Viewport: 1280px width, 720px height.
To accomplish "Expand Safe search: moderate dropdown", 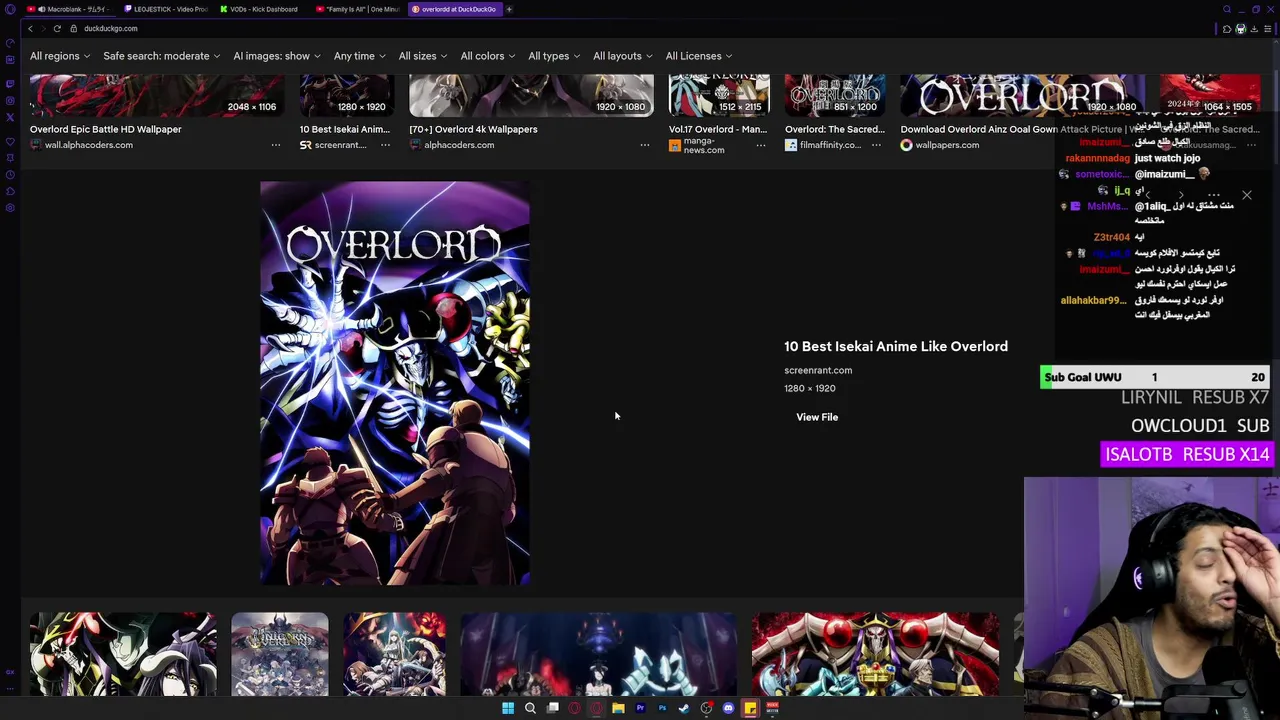I will 162,56.
